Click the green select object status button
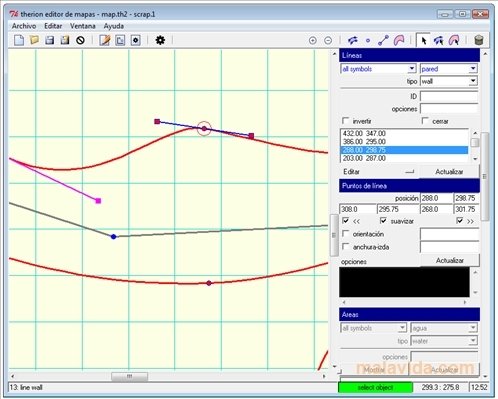 coord(375,387)
